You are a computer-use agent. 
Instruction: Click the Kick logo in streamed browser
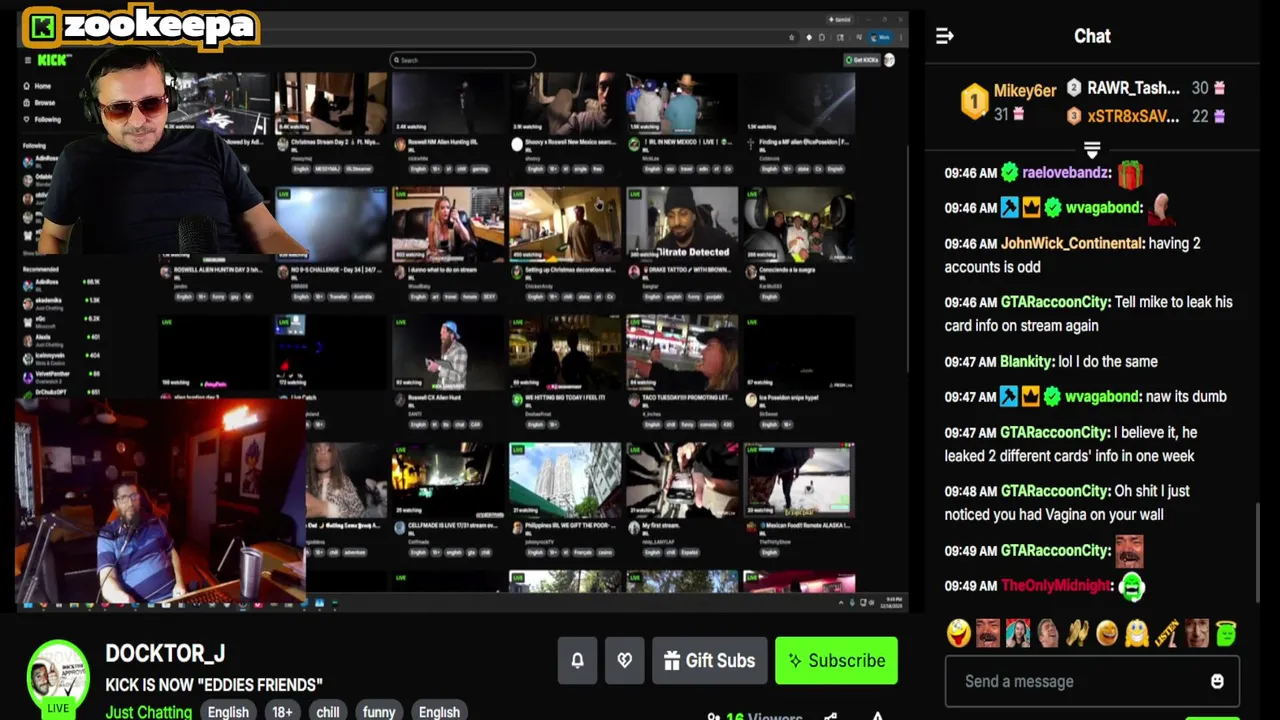[53, 60]
